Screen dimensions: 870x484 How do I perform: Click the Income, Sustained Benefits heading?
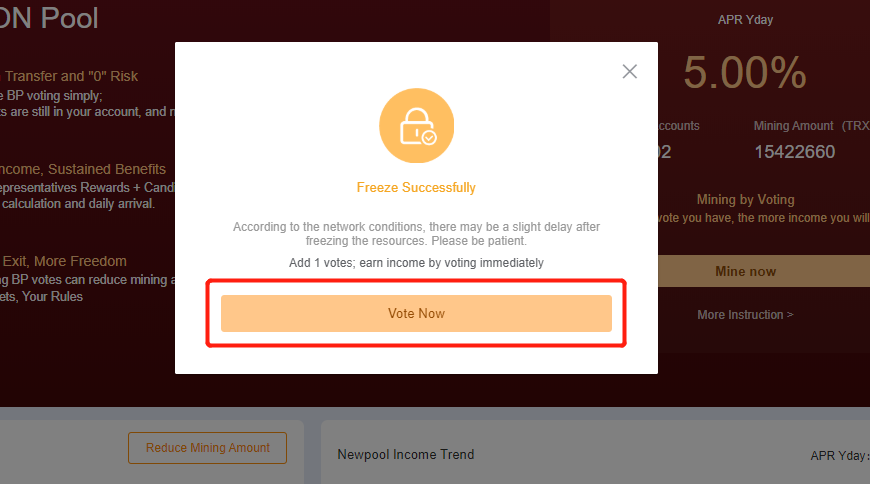click(x=83, y=169)
